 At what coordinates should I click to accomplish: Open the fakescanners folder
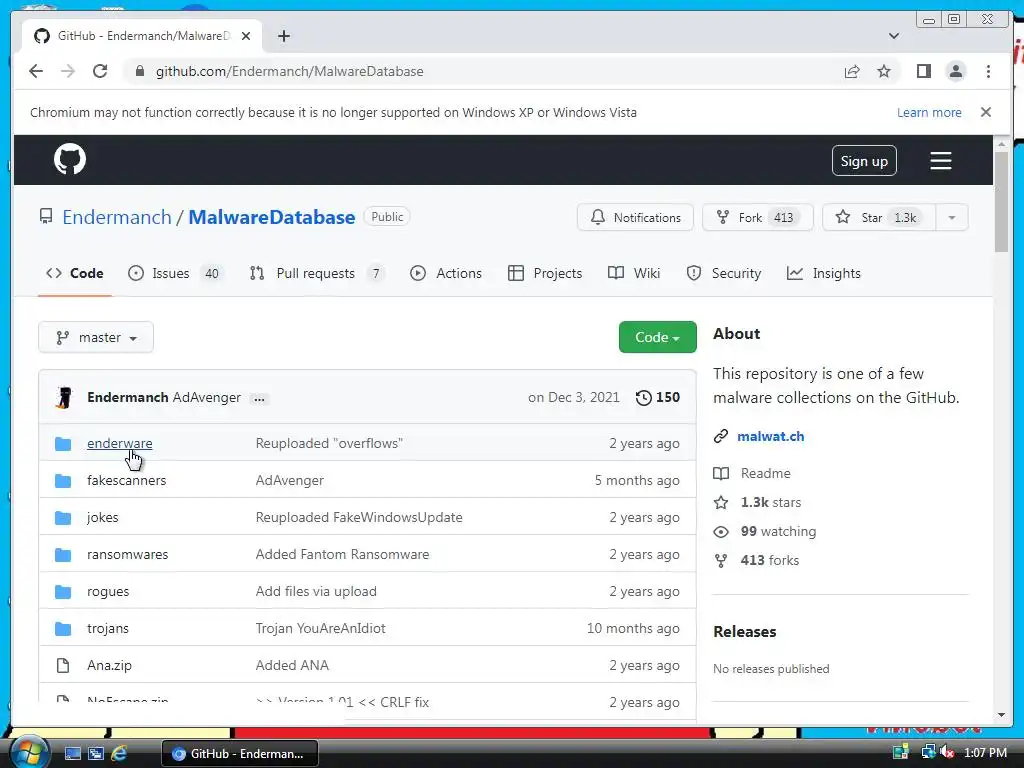[x=127, y=480]
